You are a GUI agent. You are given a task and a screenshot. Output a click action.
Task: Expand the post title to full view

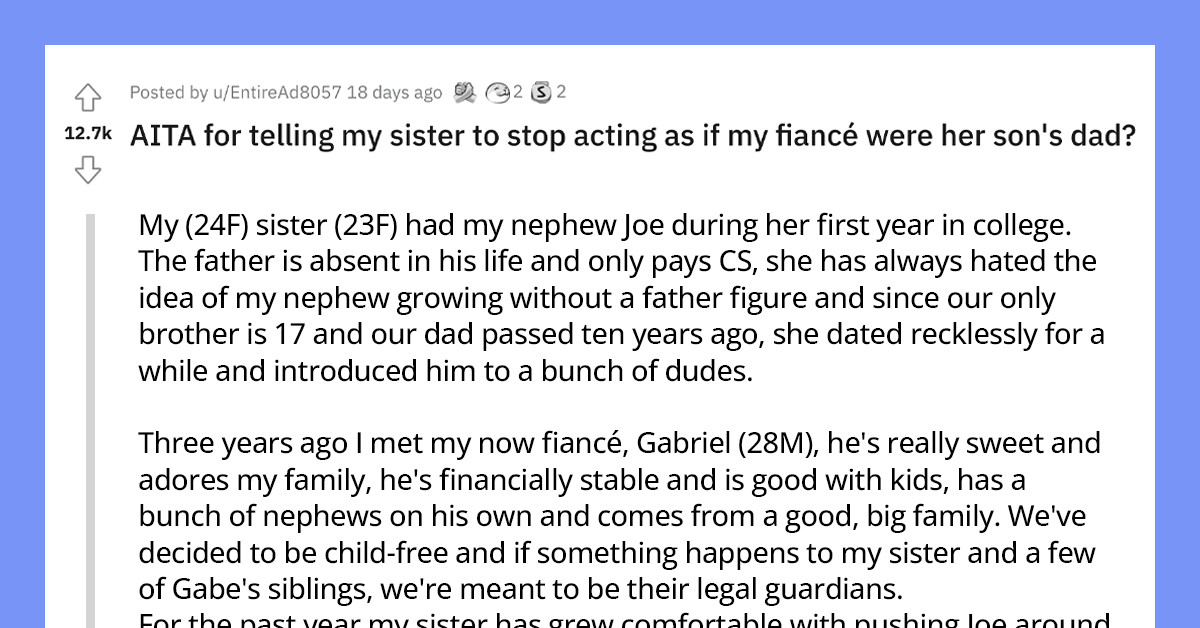point(634,135)
